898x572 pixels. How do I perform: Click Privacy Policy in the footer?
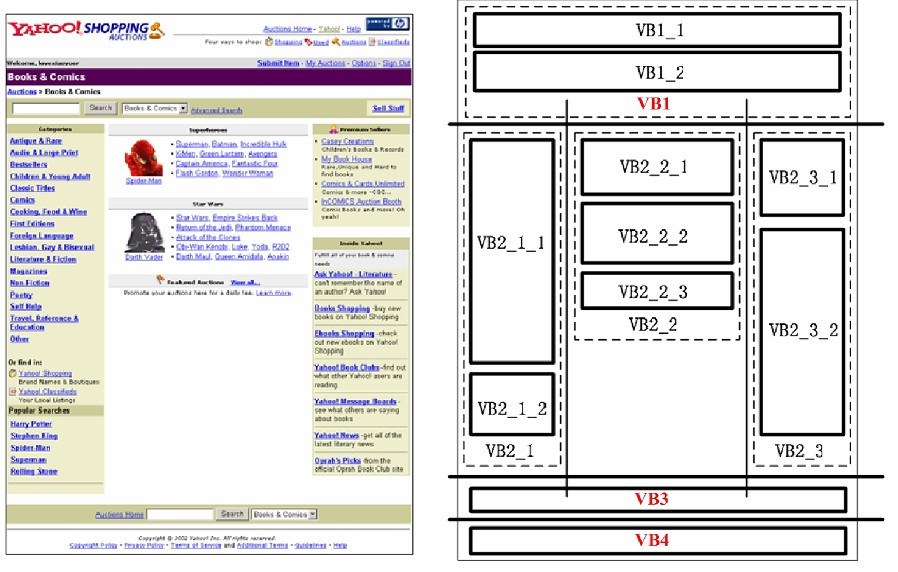point(144,546)
